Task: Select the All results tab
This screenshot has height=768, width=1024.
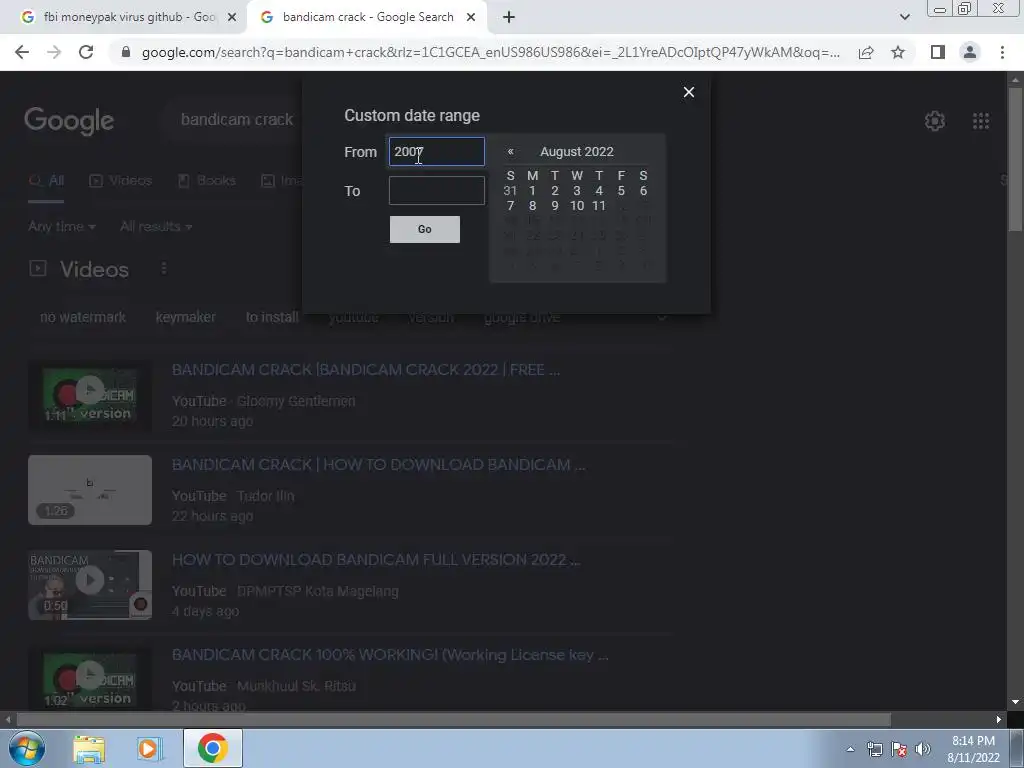Action: [46, 181]
